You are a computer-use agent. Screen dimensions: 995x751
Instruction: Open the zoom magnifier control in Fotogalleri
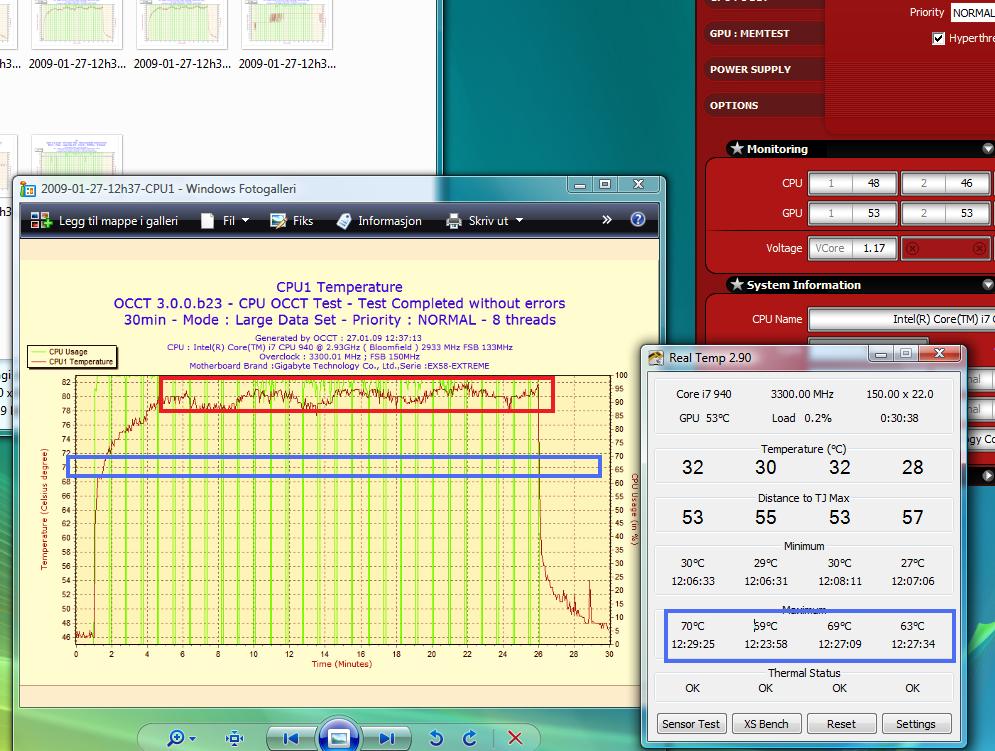[x=181, y=738]
